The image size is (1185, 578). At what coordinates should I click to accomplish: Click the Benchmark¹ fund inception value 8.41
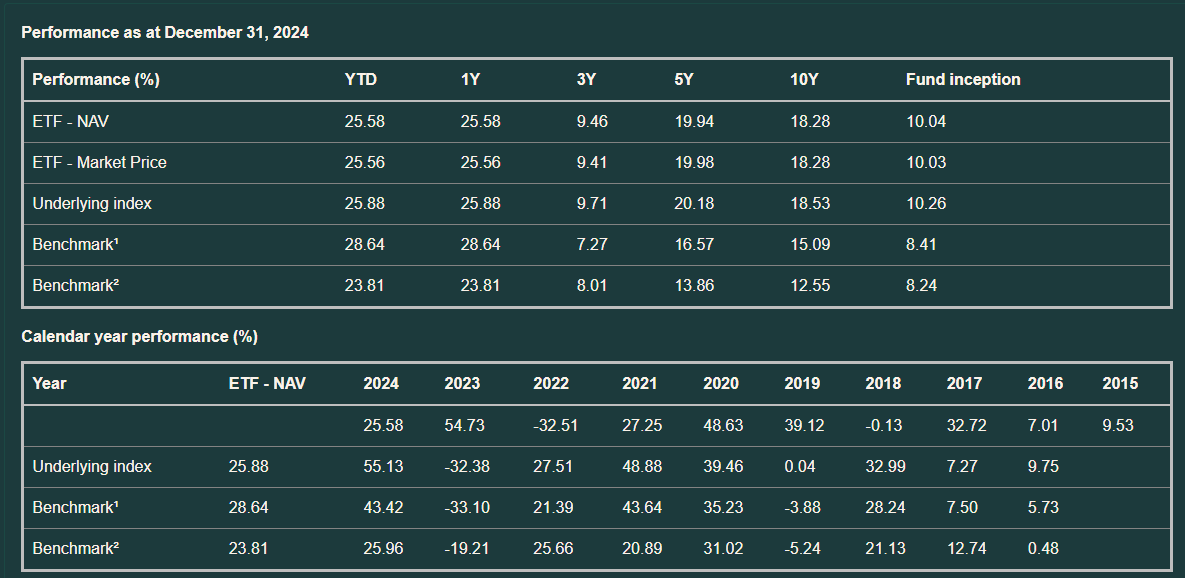(922, 245)
